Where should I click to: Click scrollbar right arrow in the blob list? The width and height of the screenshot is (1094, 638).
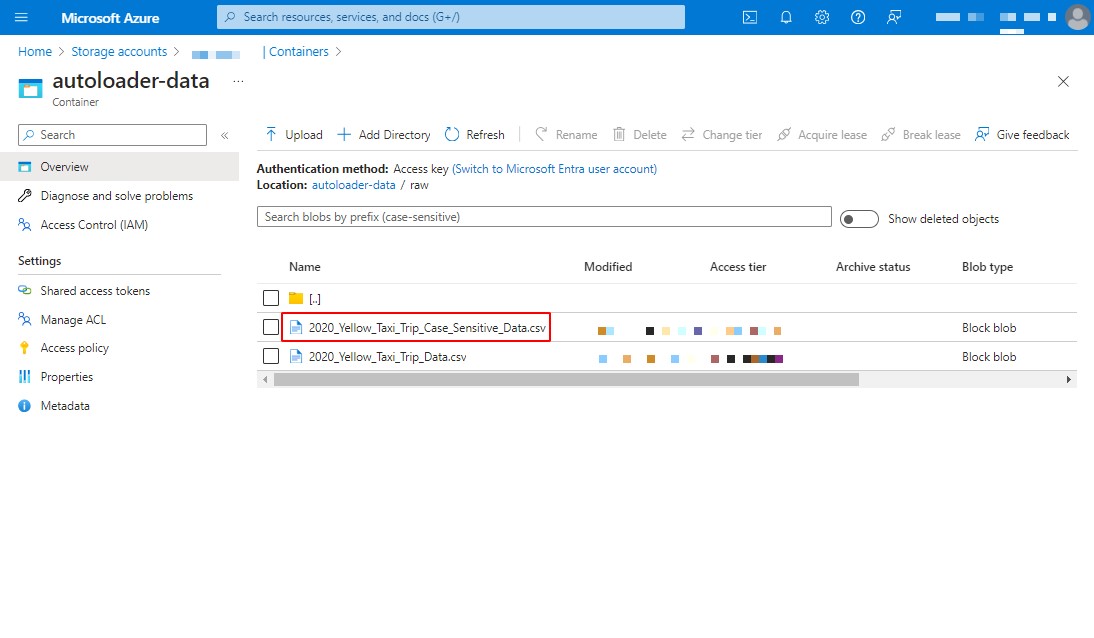coord(1068,380)
